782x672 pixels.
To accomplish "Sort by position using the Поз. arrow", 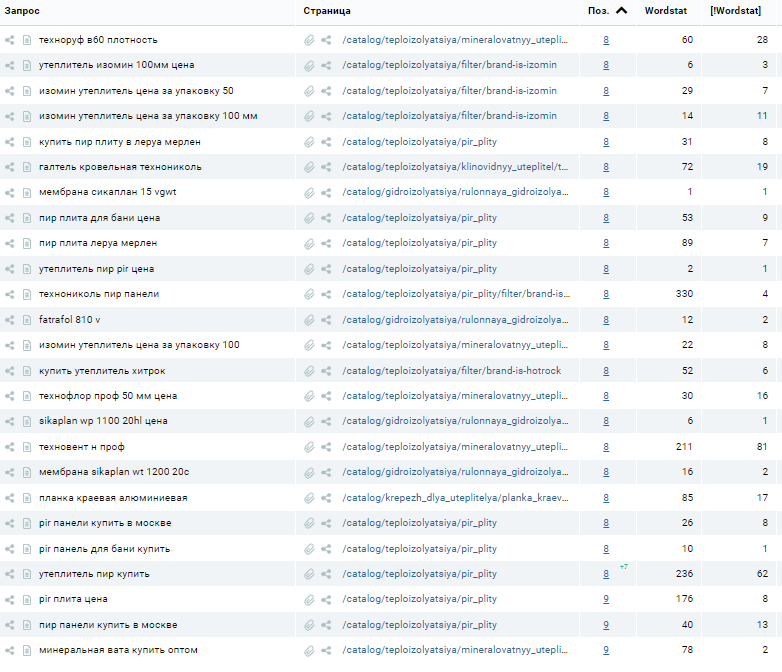I will pos(621,10).
